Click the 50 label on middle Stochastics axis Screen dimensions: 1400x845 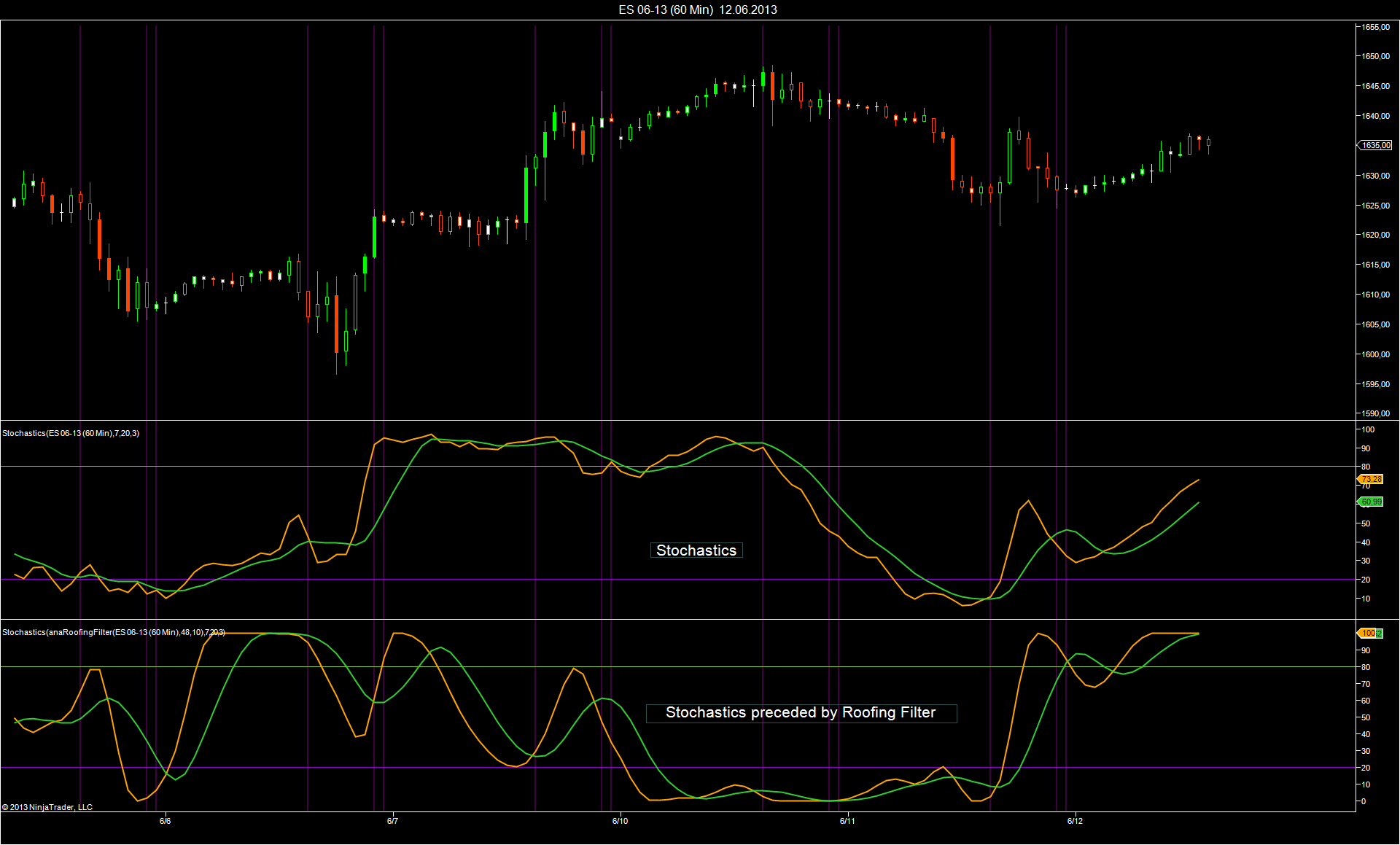(x=1366, y=523)
